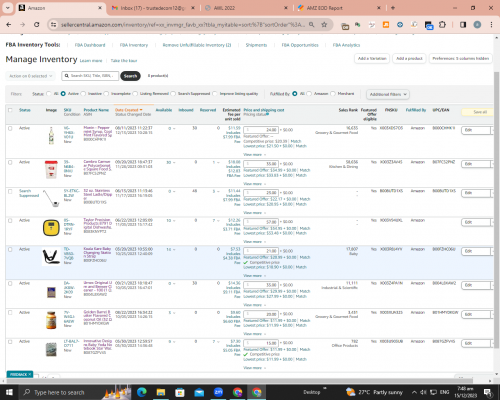Open FBA Opportunities

[300, 45]
